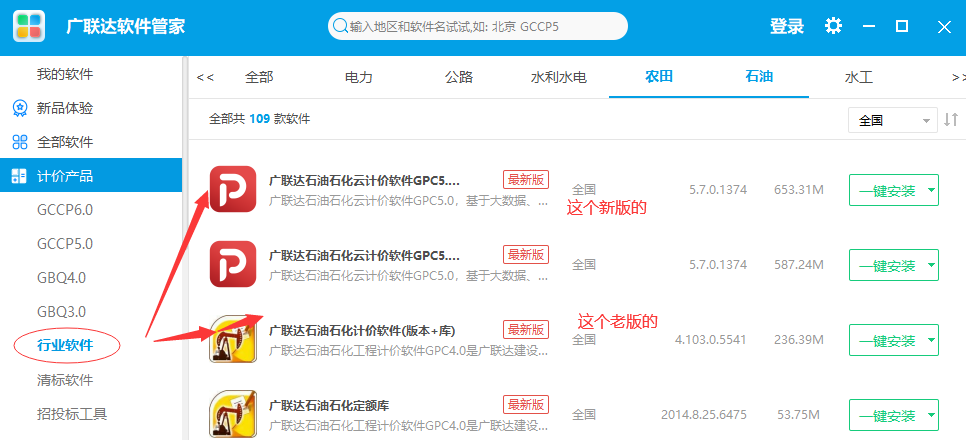Toggle the sort order arrows icon
This screenshot has height=440, width=966.
(951, 120)
